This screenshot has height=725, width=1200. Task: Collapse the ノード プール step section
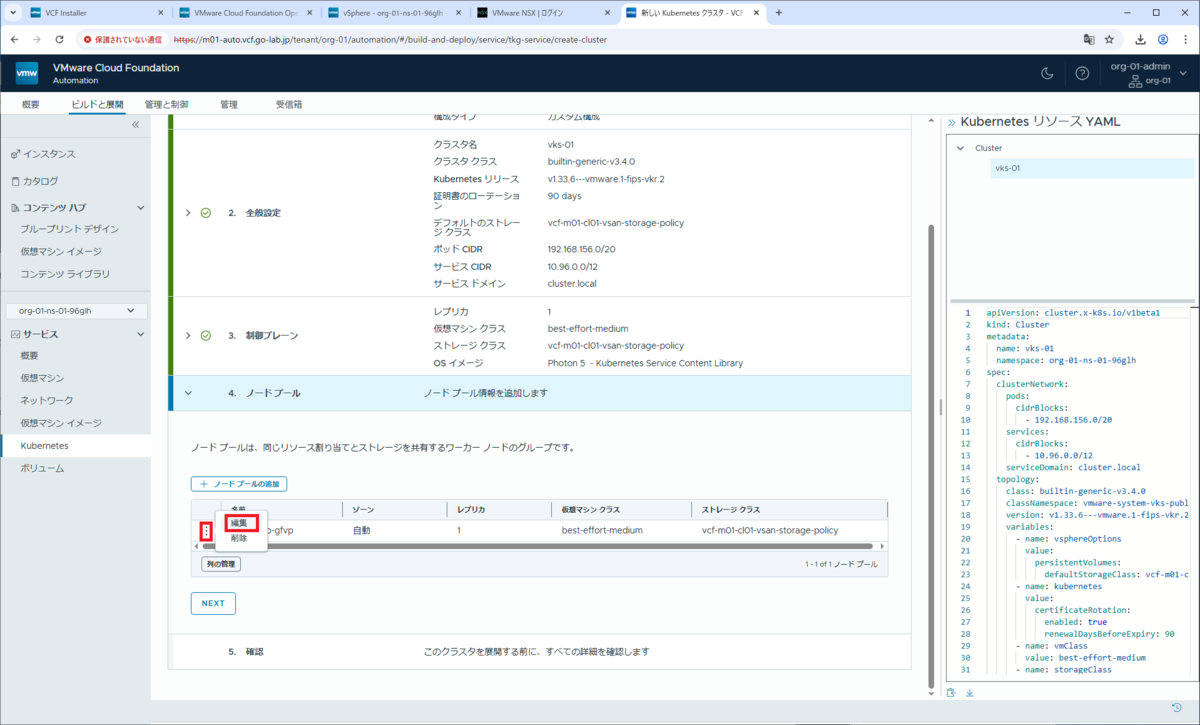(x=188, y=393)
